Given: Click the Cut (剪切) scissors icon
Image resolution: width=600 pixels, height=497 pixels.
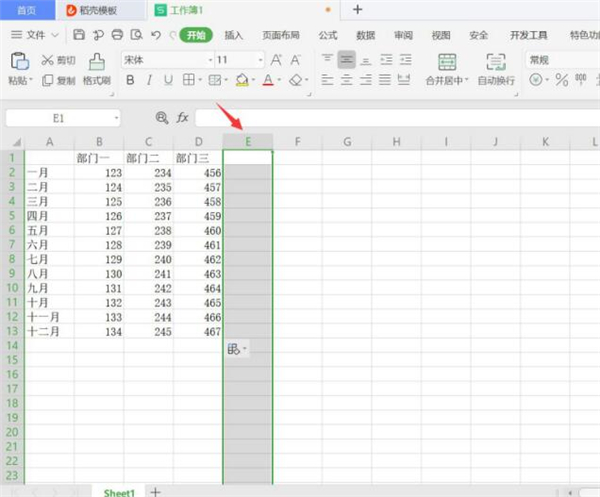Looking at the screenshot, I should [50, 59].
